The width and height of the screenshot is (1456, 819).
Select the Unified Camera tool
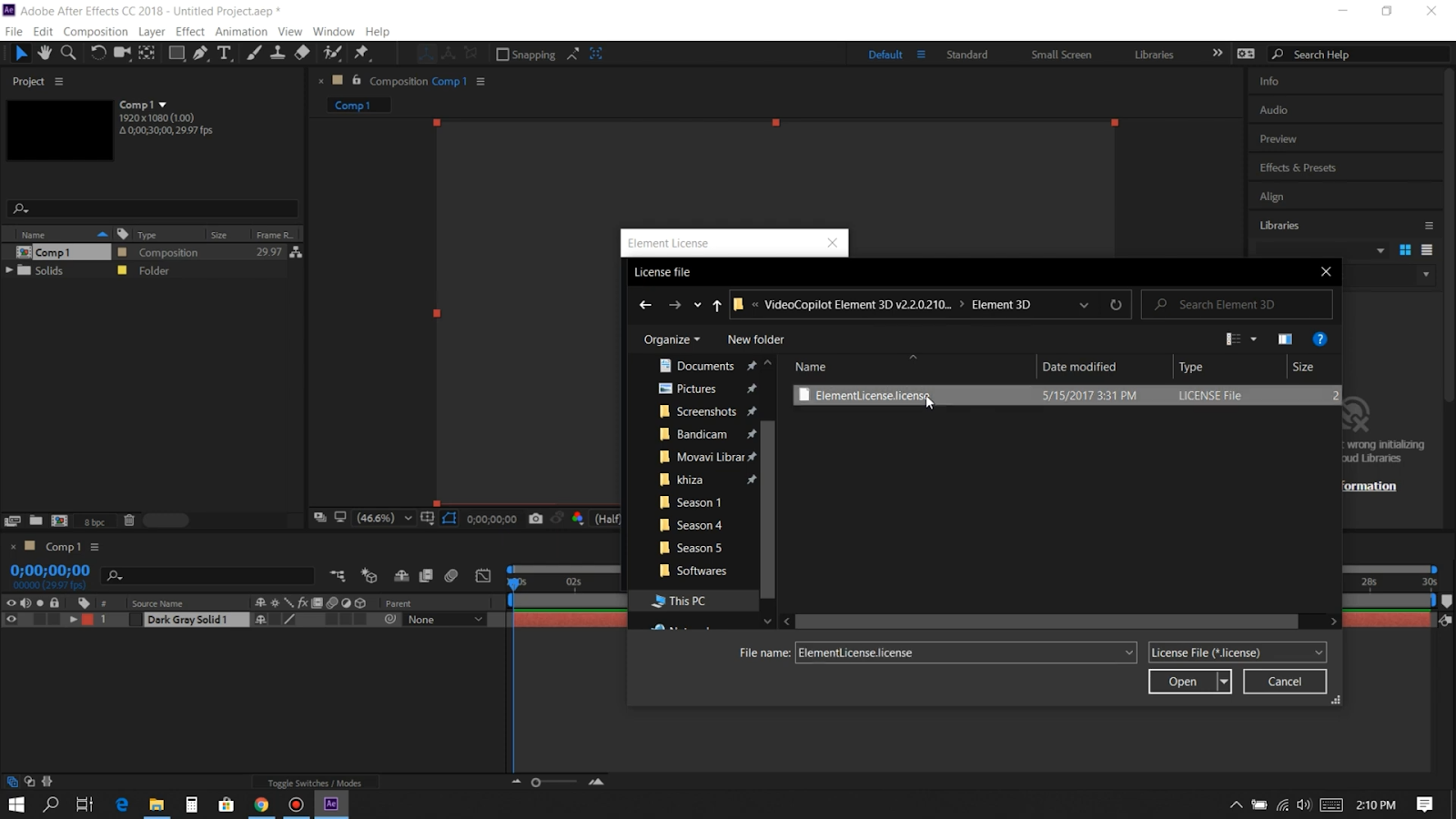click(x=122, y=54)
